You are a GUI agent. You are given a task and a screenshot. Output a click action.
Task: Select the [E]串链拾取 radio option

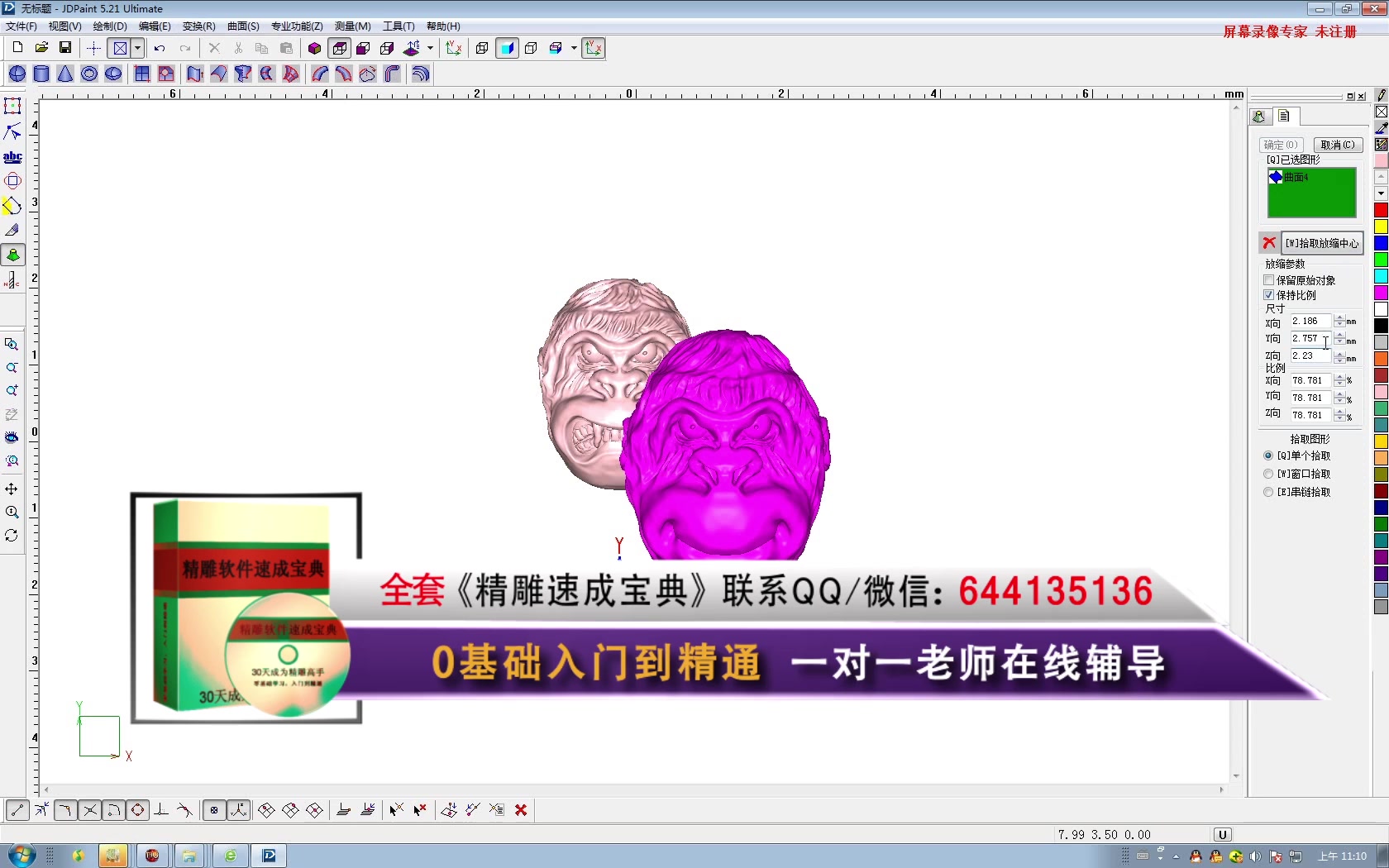1268,492
